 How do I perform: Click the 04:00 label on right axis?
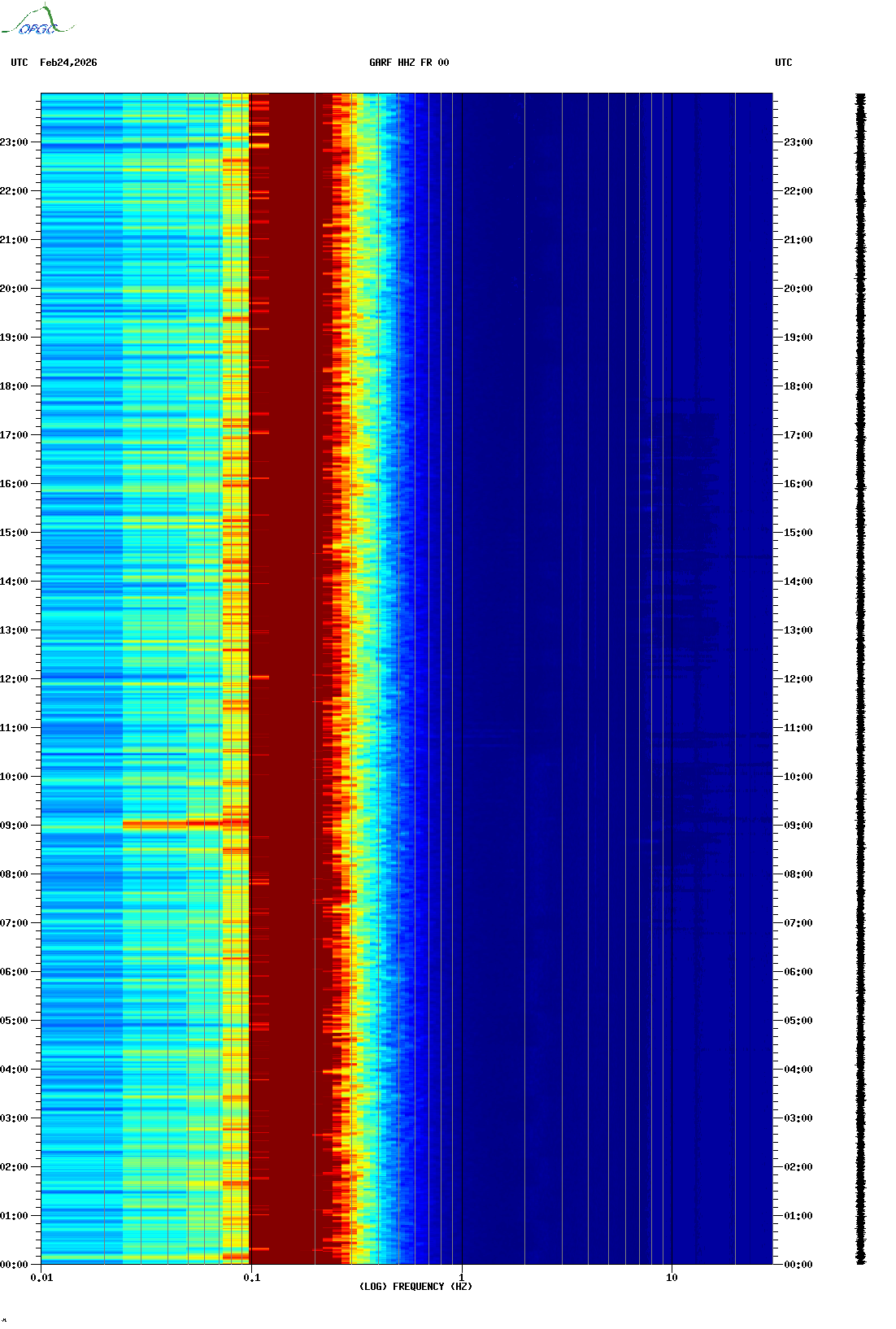tap(798, 1070)
